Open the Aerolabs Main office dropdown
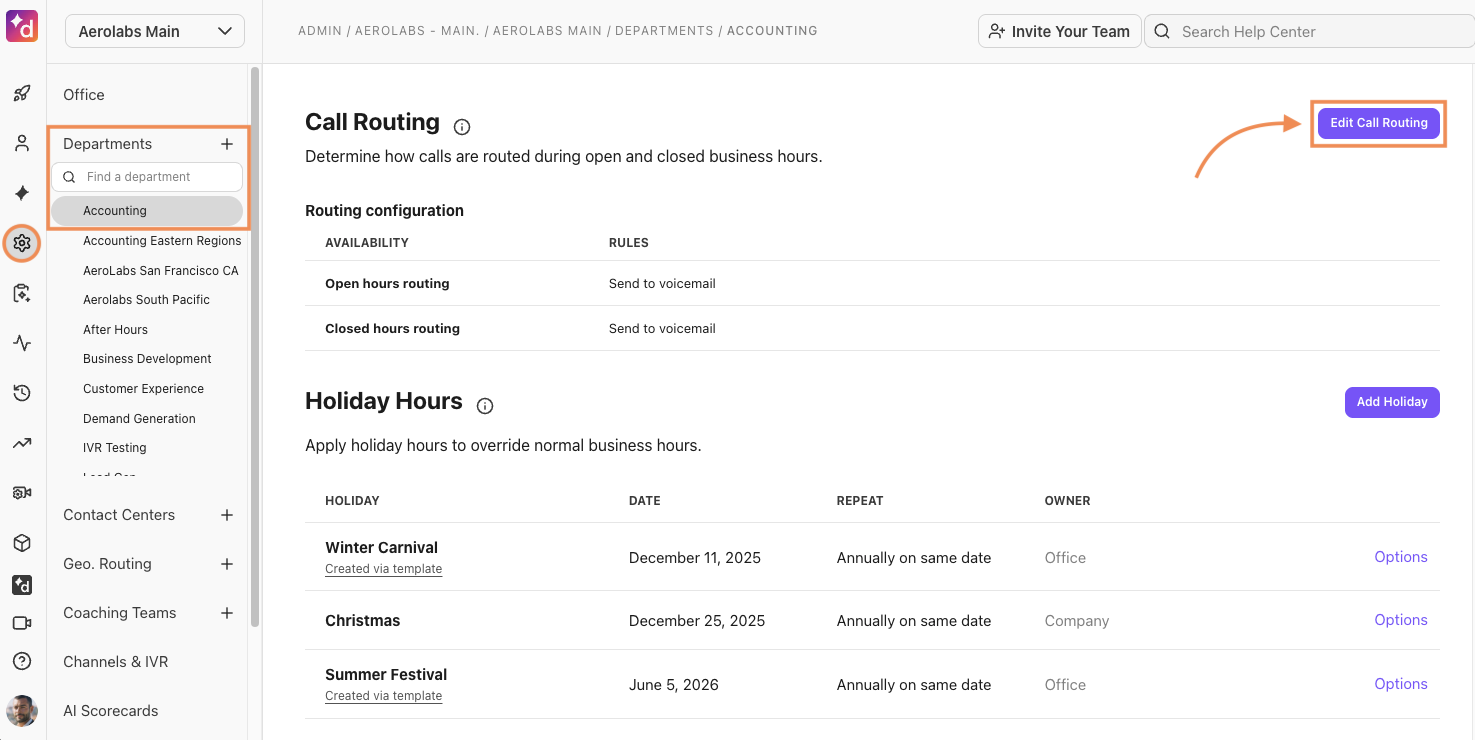The image size is (1475, 740). (155, 31)
